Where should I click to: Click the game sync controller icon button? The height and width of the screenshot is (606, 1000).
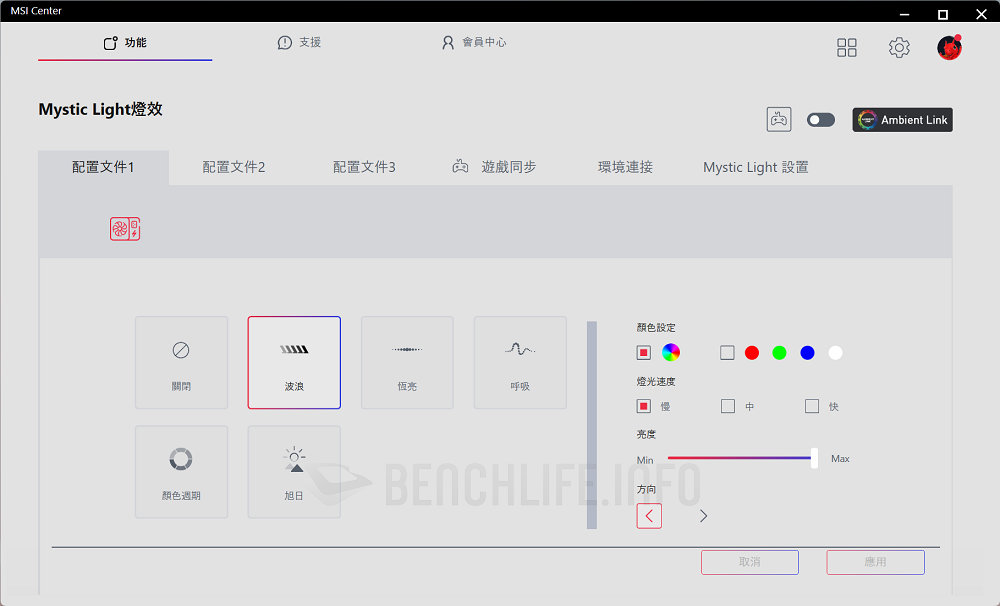click(779, 119)
